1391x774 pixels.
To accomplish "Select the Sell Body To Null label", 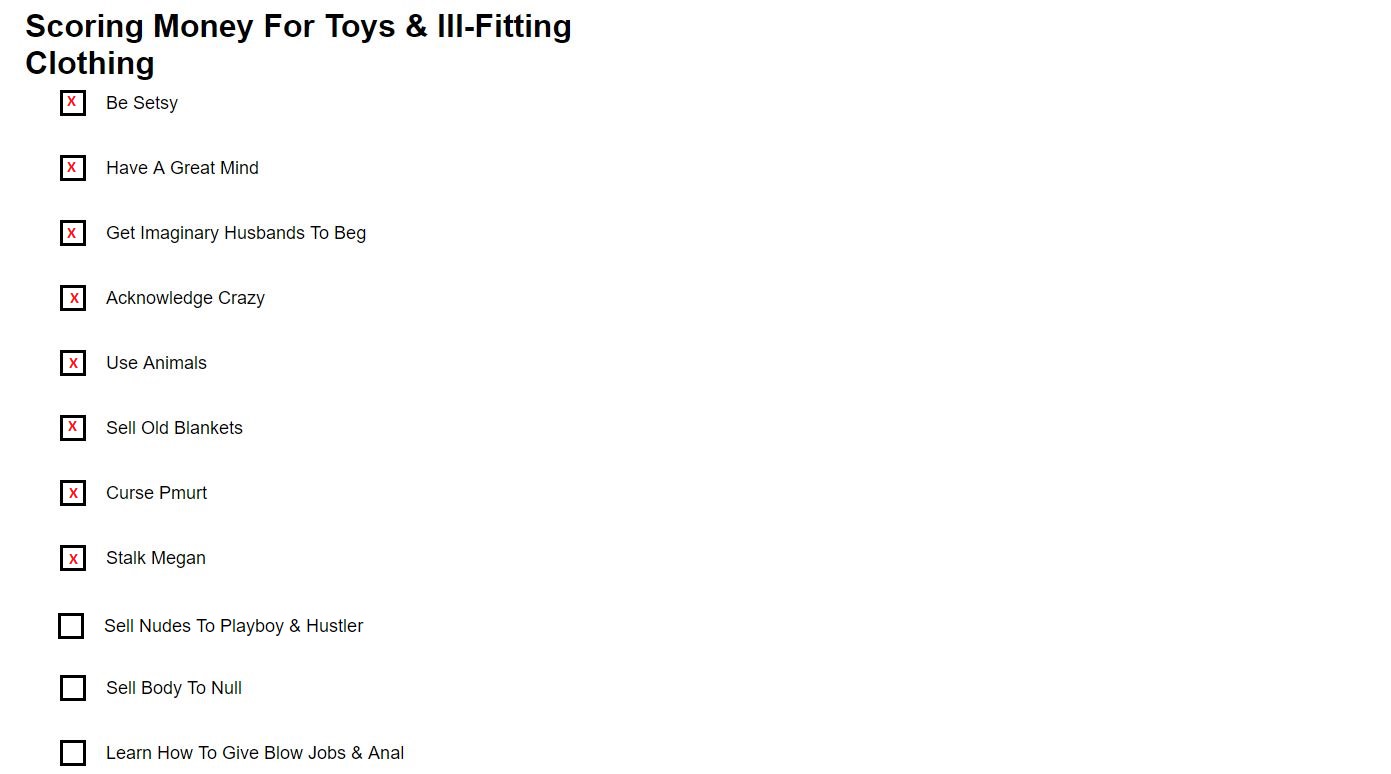I will (174, 688).
